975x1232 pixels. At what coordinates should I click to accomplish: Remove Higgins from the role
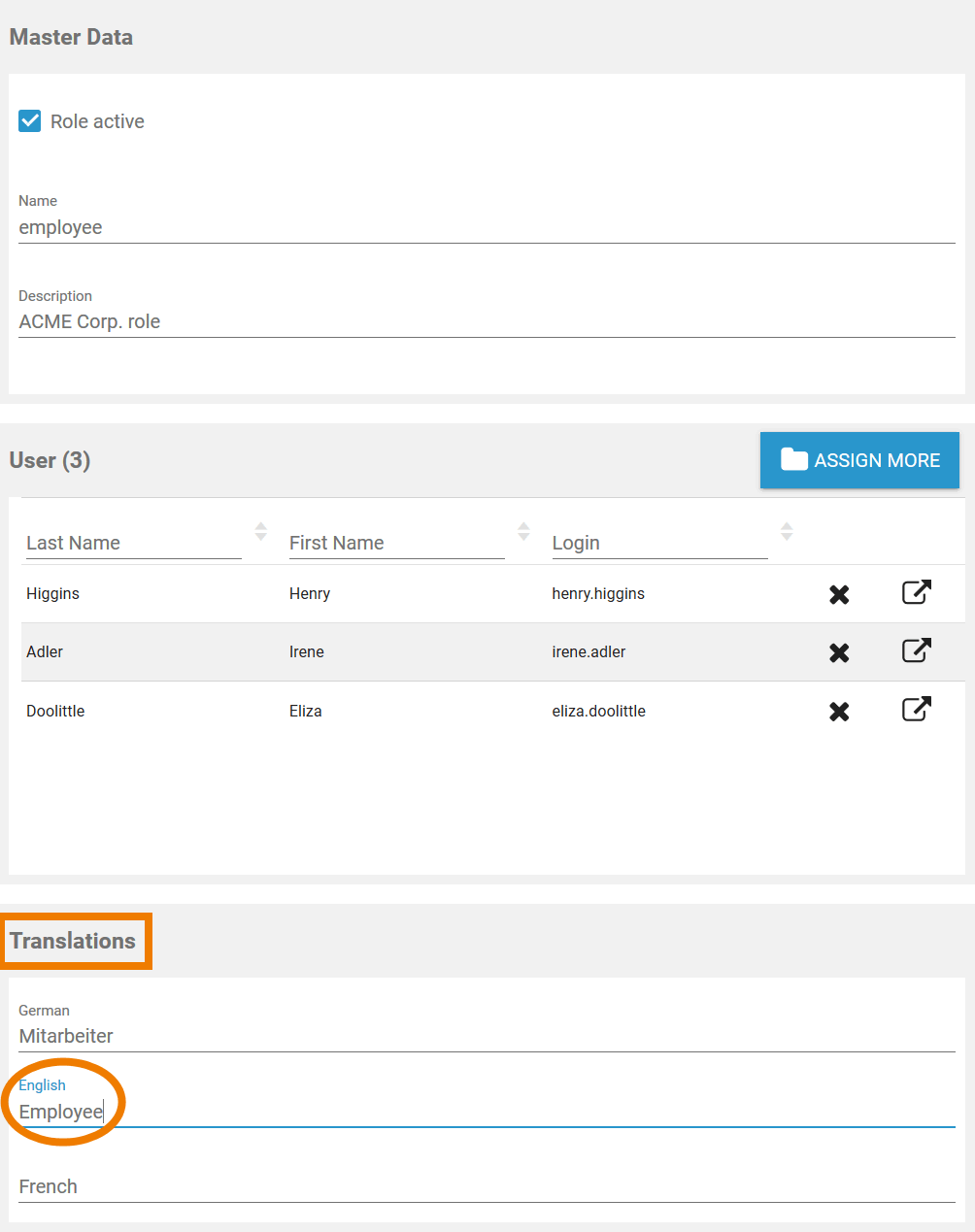(839, 594)
